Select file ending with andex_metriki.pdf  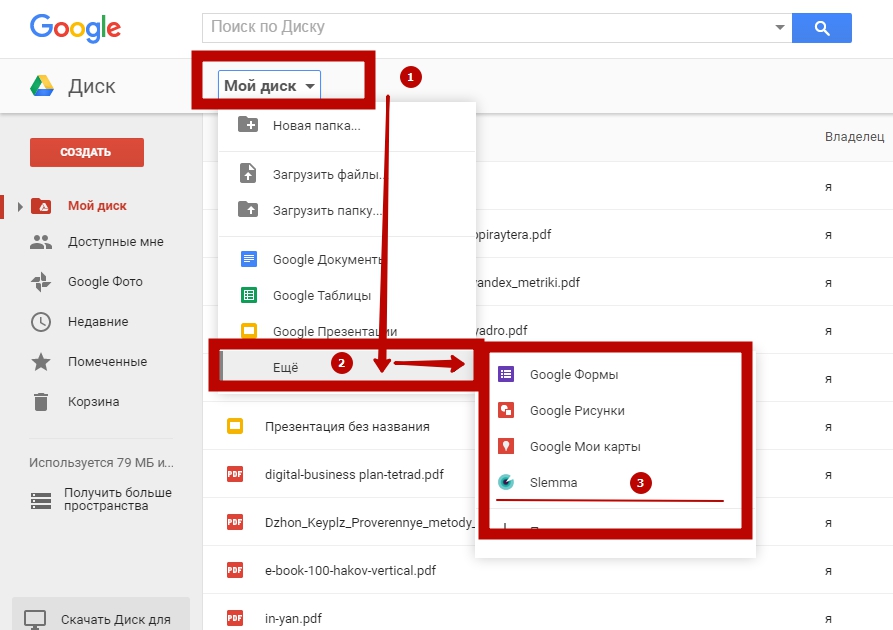(528, 283)
